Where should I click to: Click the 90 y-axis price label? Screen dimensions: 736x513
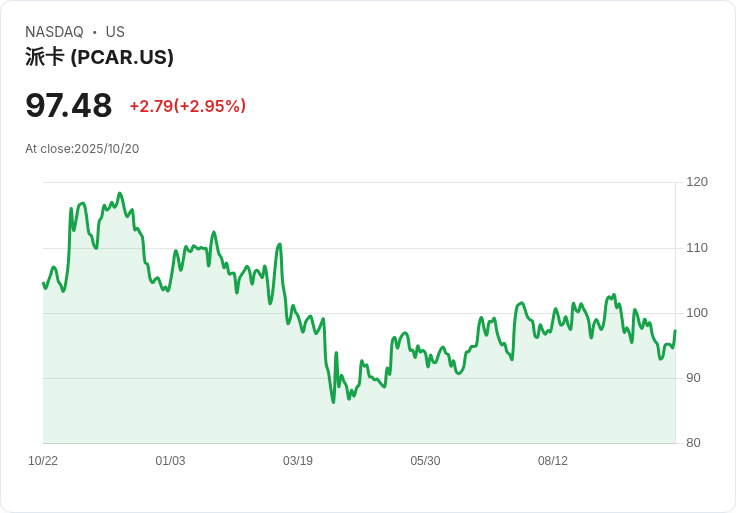(694, 378)
